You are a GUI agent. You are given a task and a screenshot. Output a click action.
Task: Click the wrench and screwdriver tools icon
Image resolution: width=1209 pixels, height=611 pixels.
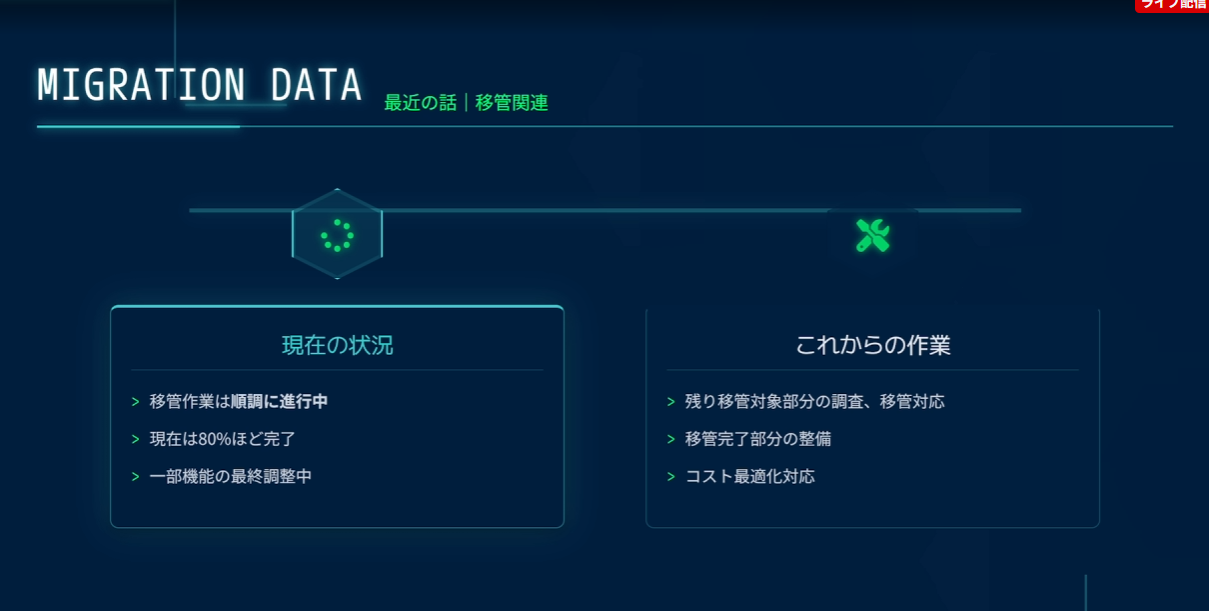872,235
